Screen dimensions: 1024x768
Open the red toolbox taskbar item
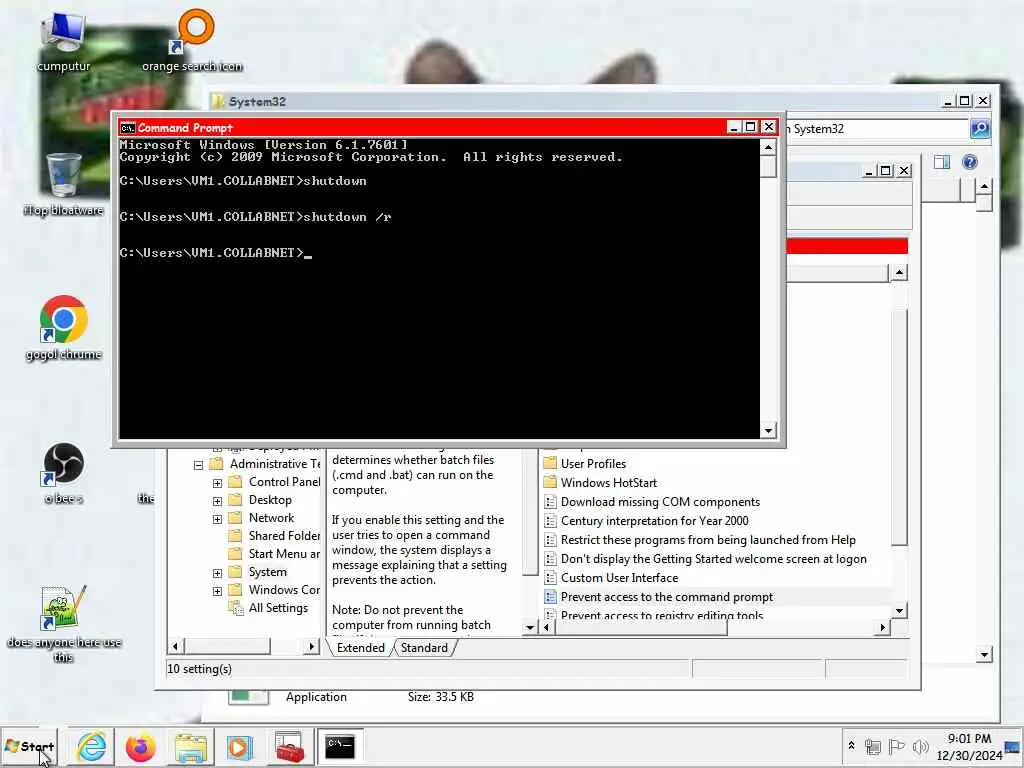[289, 746]
